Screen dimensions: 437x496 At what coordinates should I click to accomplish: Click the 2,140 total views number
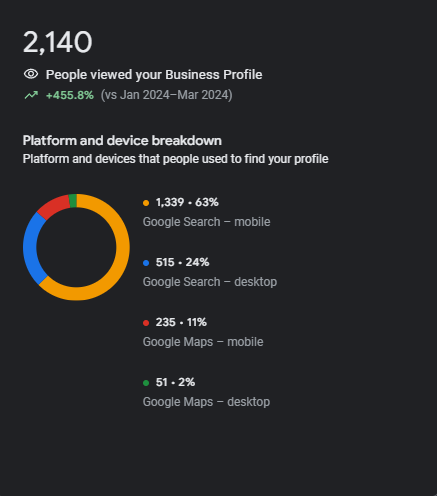(57, 42)
